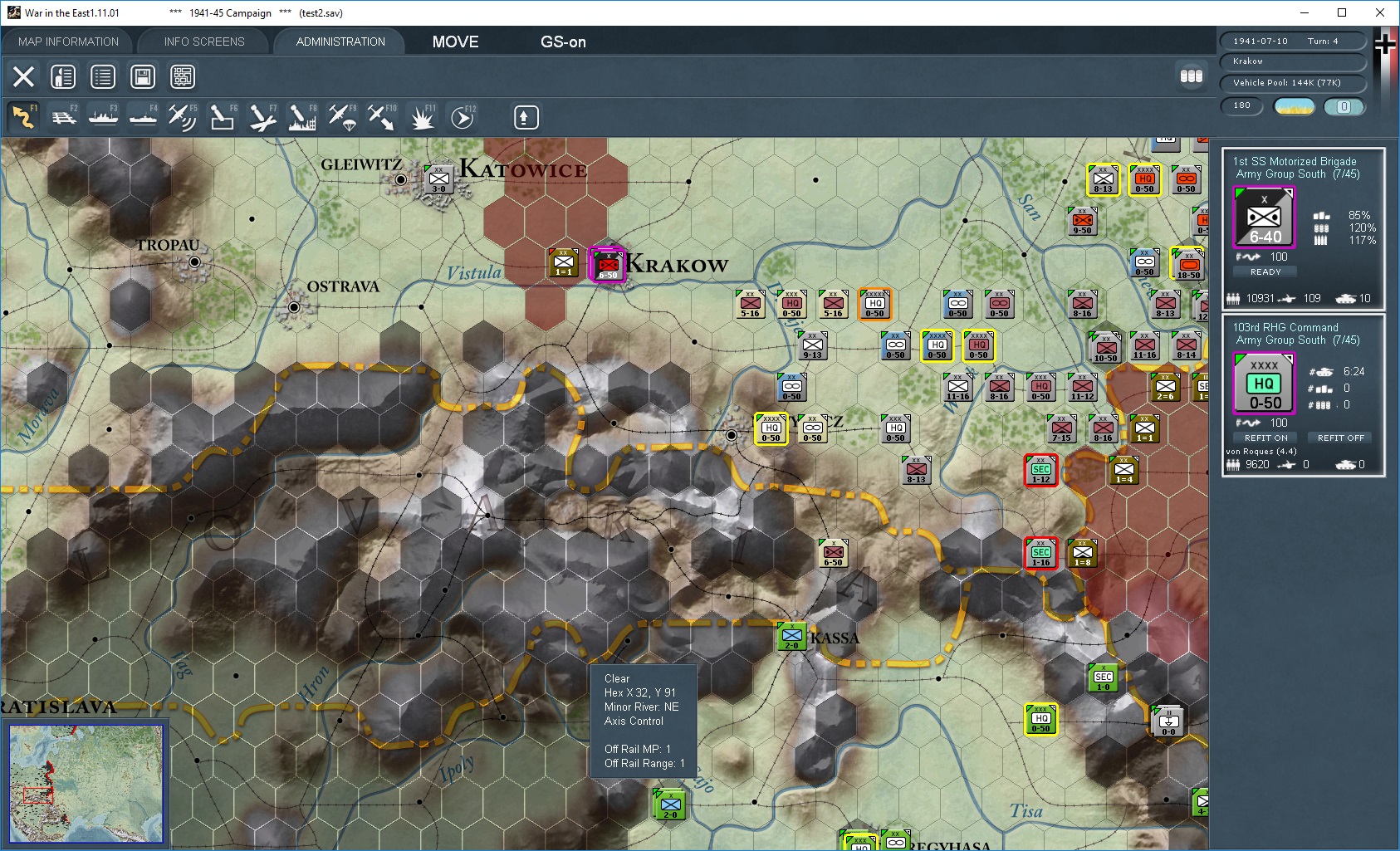Select the Move mode (F1) tool
The height and width of the screenshot is (851, 1400).
[23, 117]
